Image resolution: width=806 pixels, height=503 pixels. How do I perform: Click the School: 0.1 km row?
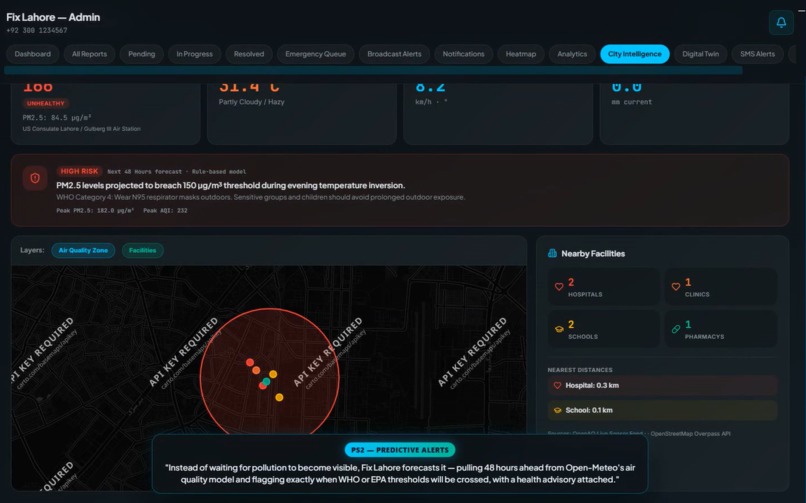(663, 411)
